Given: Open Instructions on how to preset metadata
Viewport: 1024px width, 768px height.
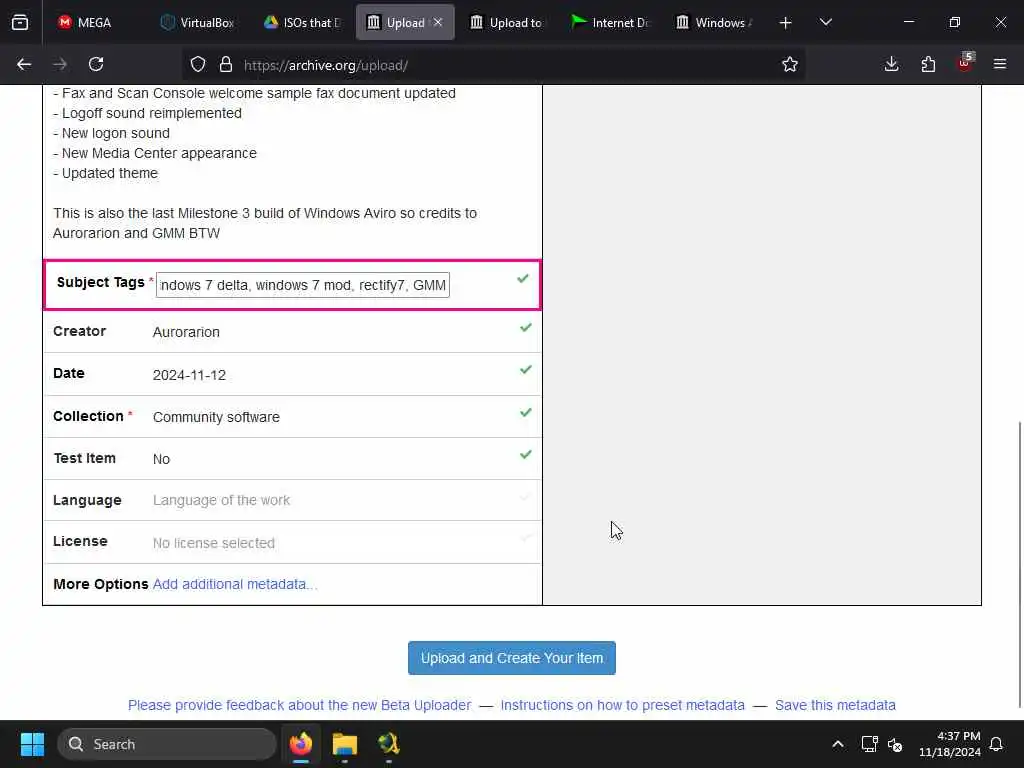Looking at the screenshot, I should click(622, 705).
